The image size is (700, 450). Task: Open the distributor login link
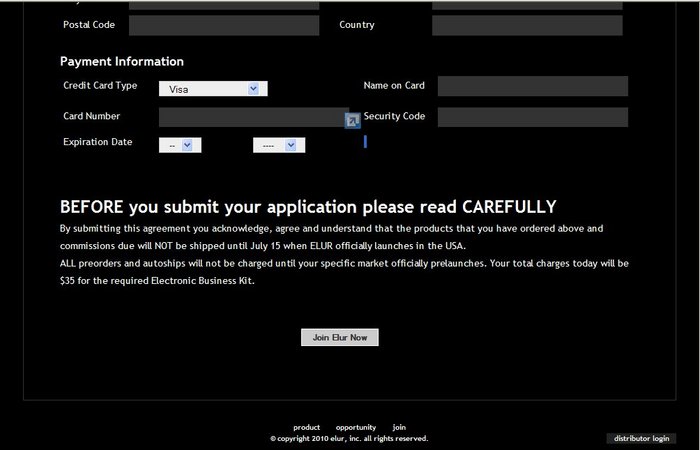(641, 438)
